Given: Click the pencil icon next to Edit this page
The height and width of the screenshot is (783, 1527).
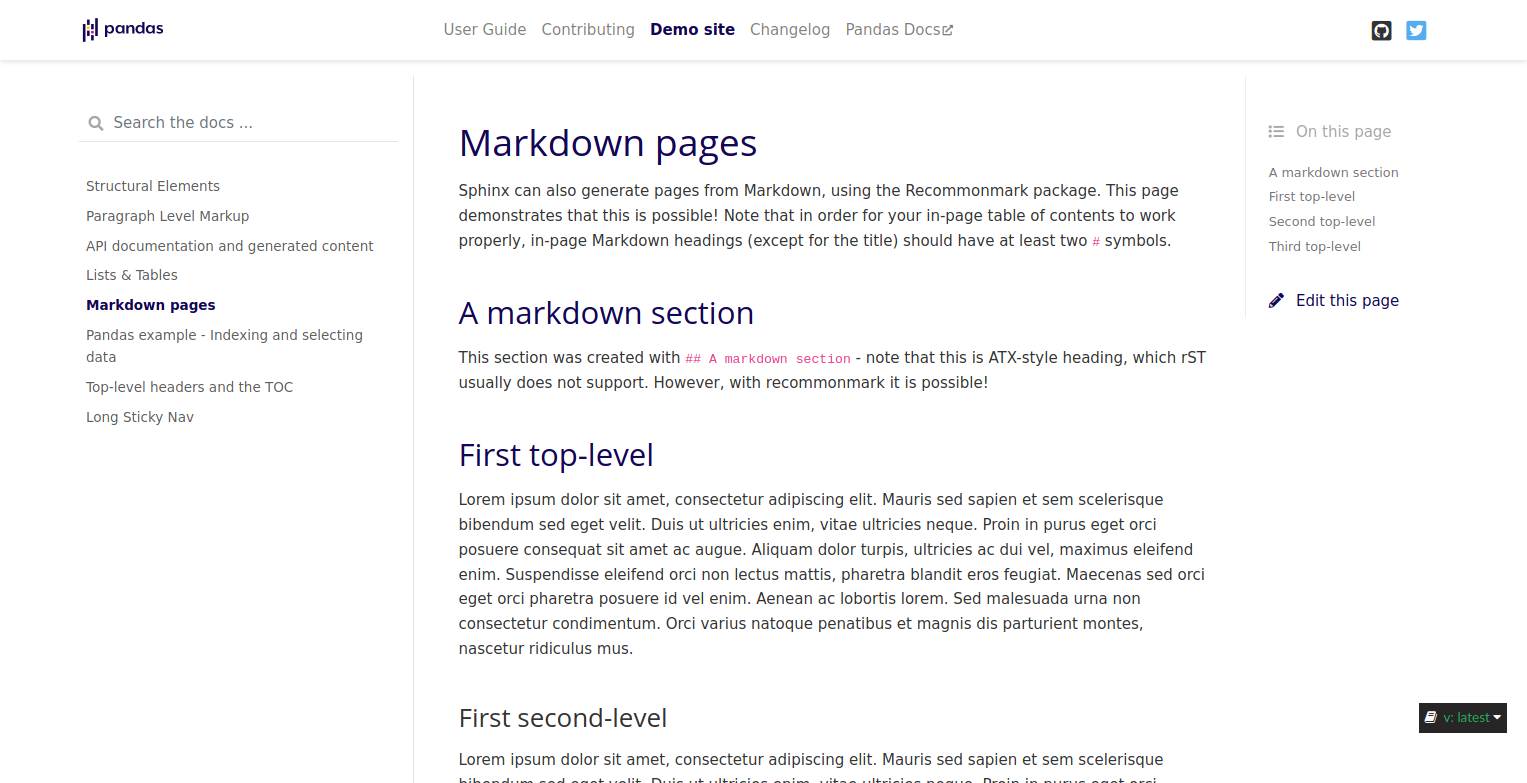Looking at the screenshot, I should click(1276, 299).
